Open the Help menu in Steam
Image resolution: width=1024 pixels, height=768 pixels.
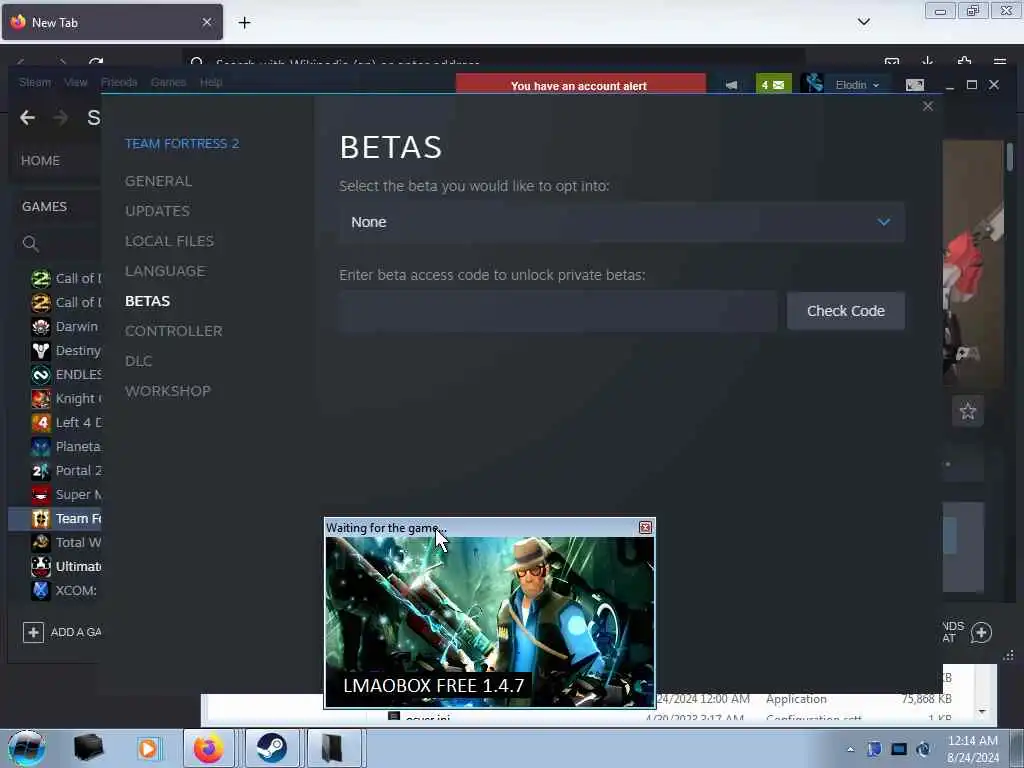point(211,82)
